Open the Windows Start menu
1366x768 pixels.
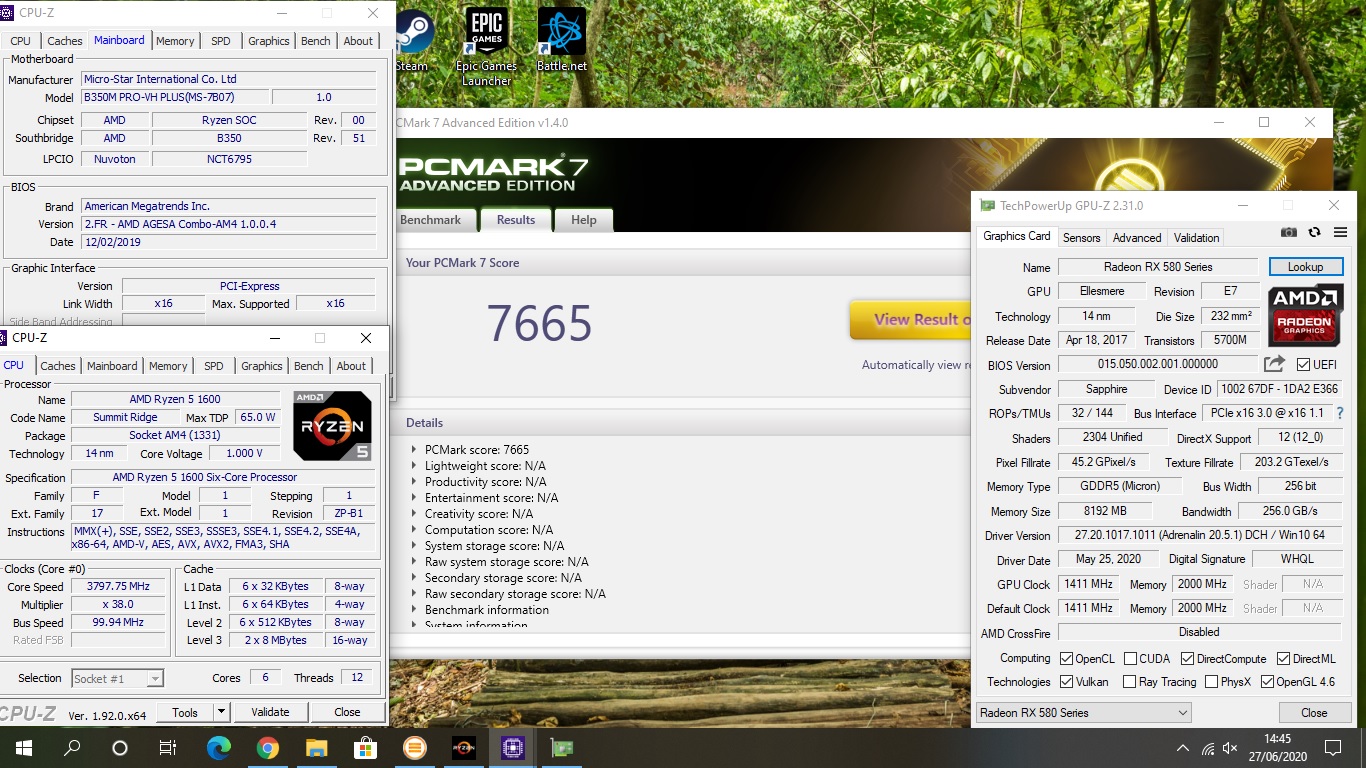(23, 747)
